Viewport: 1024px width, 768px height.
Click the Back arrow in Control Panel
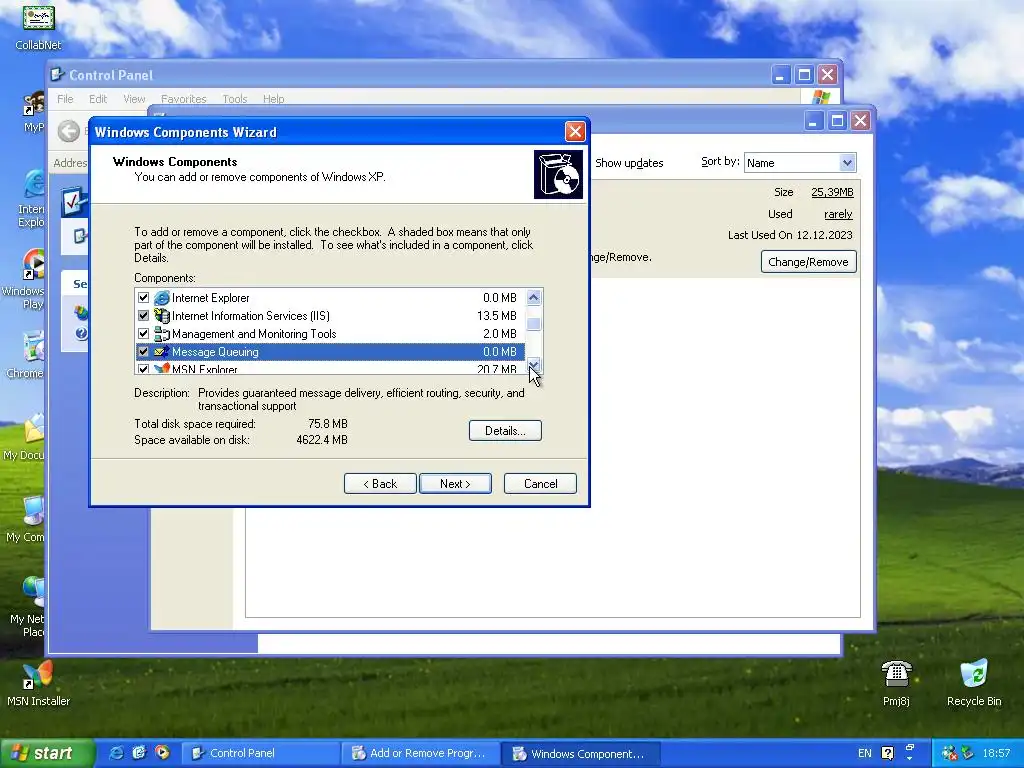tap(69, 131)
